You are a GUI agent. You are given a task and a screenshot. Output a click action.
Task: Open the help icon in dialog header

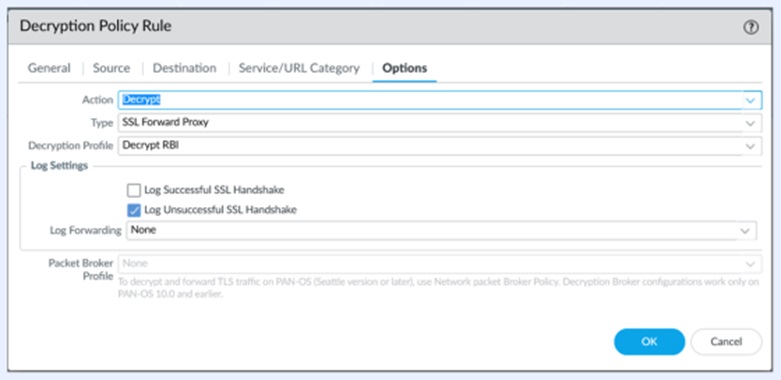751,27
